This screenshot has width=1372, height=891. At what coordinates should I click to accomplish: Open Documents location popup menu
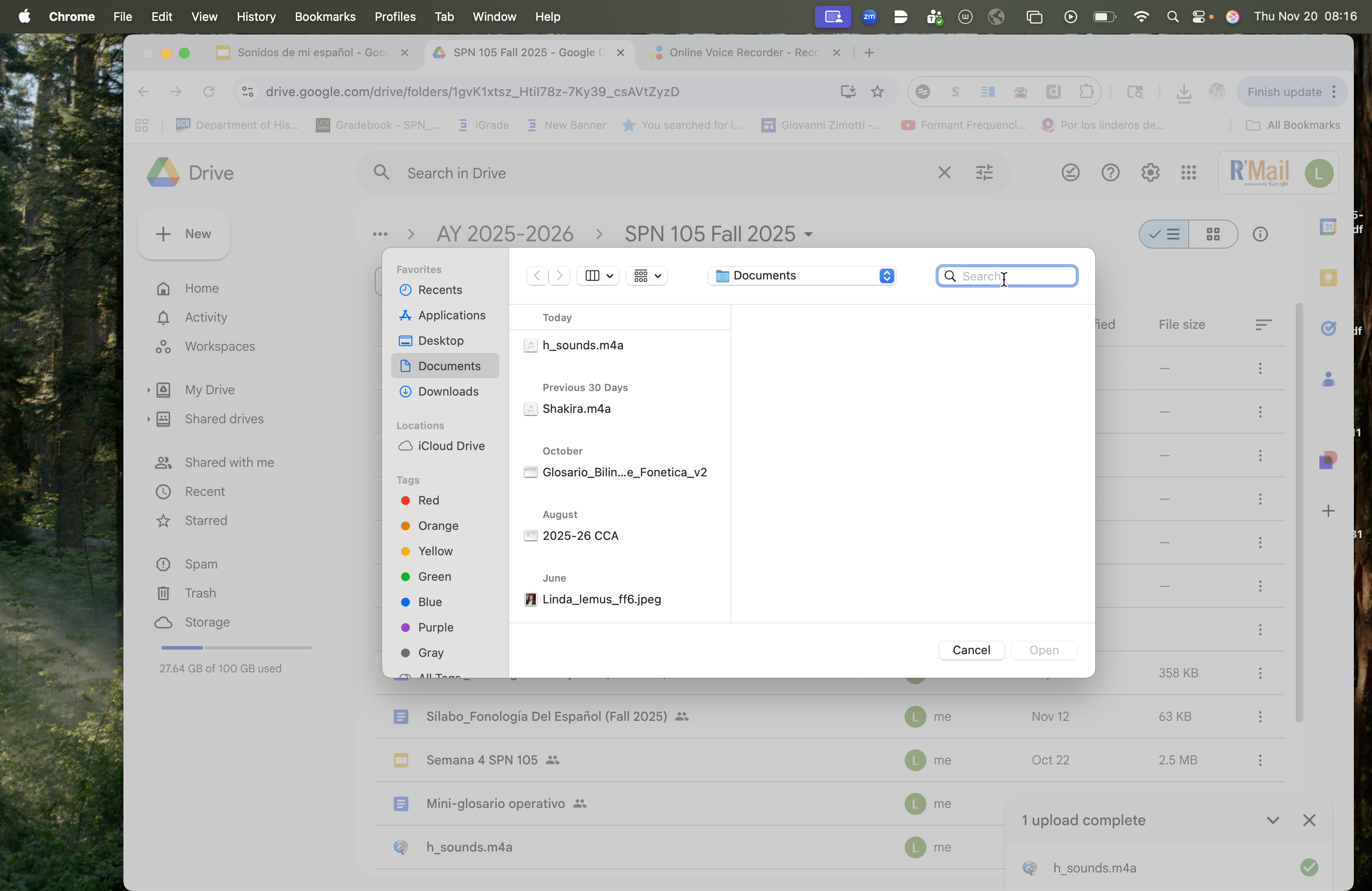(x=802, y=275)
